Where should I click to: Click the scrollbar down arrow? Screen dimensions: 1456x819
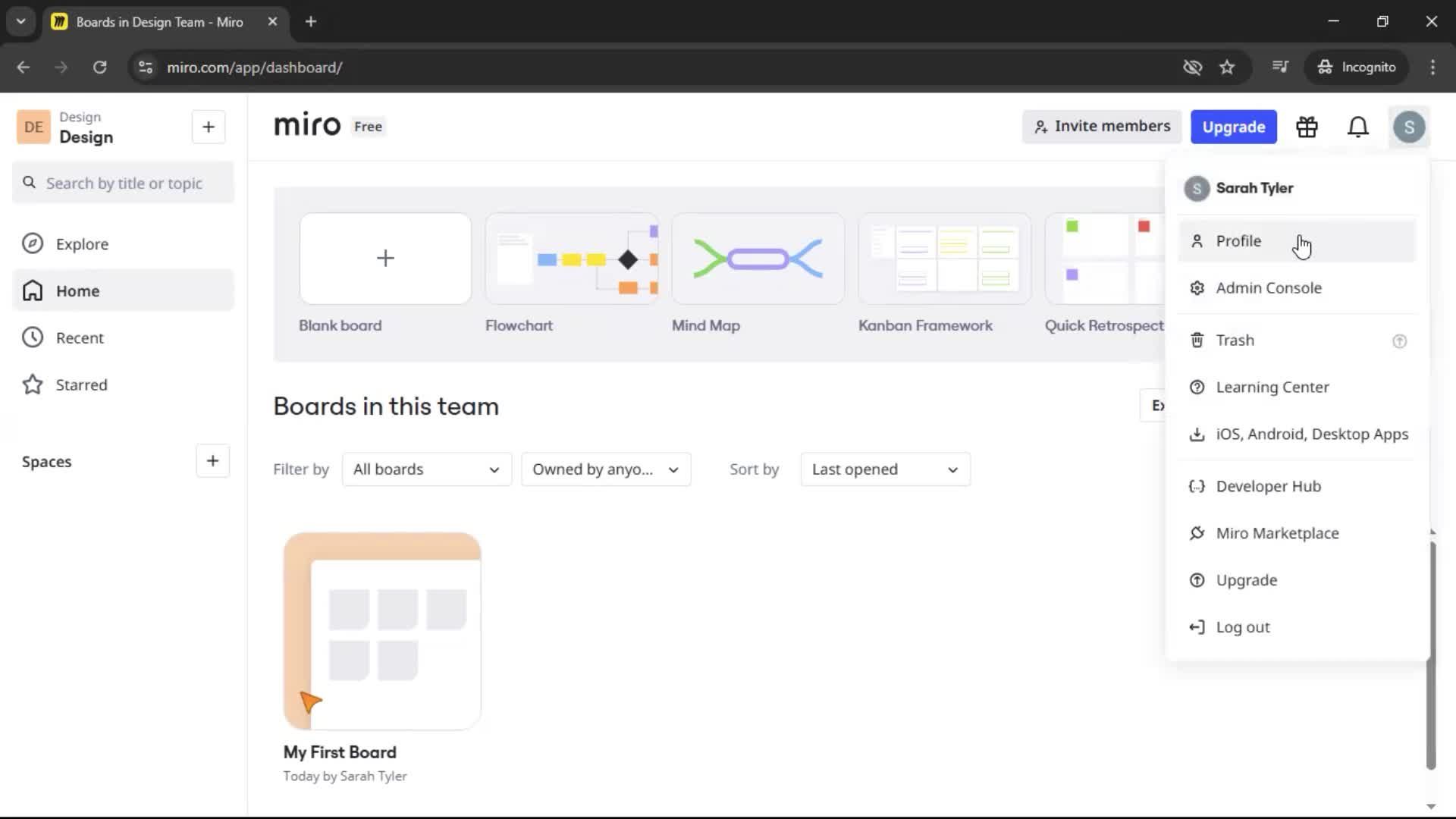pyautogui.click(x=1431, y=807)
